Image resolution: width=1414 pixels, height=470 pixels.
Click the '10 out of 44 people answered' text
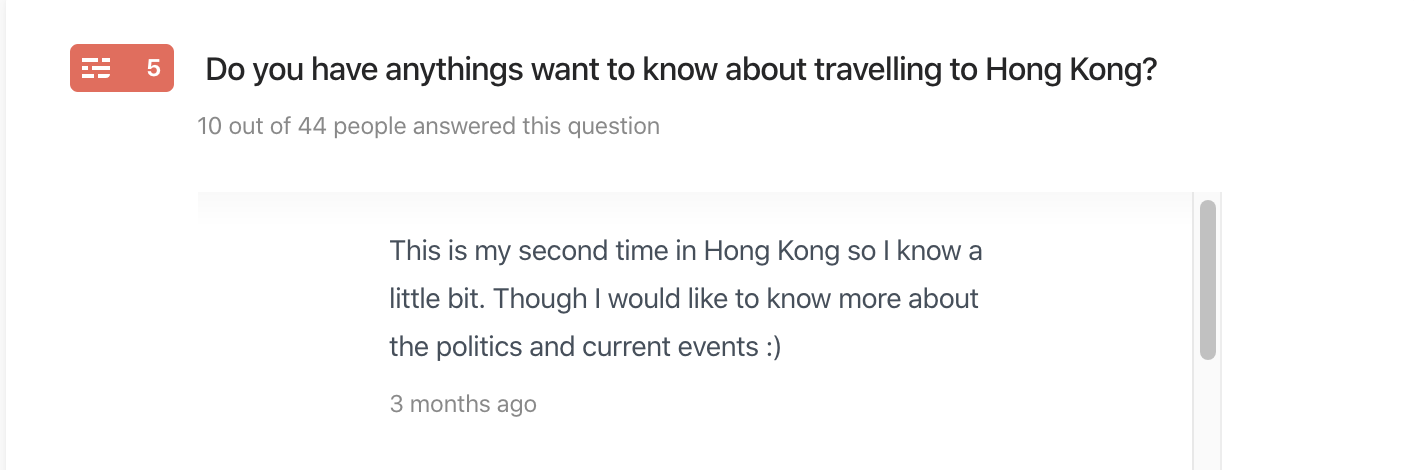(429, 126)
